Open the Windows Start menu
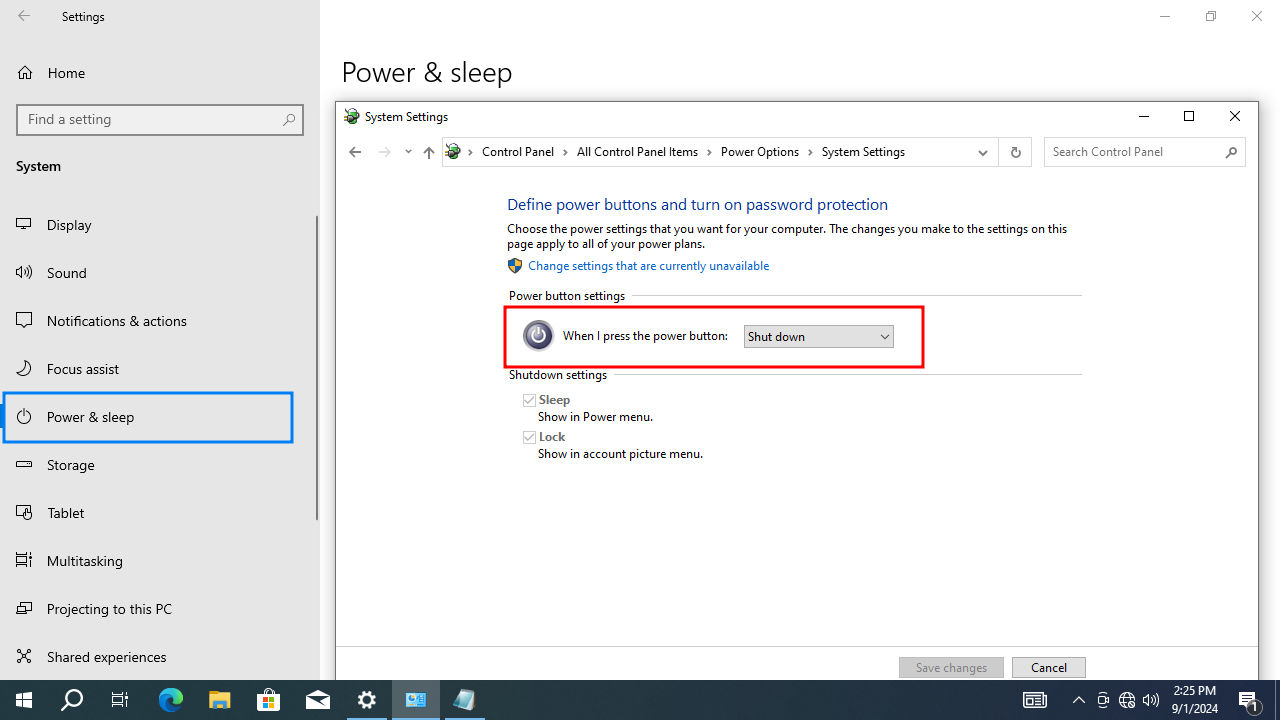This screenshot has height=720, width=1280. tap(24, 700)
